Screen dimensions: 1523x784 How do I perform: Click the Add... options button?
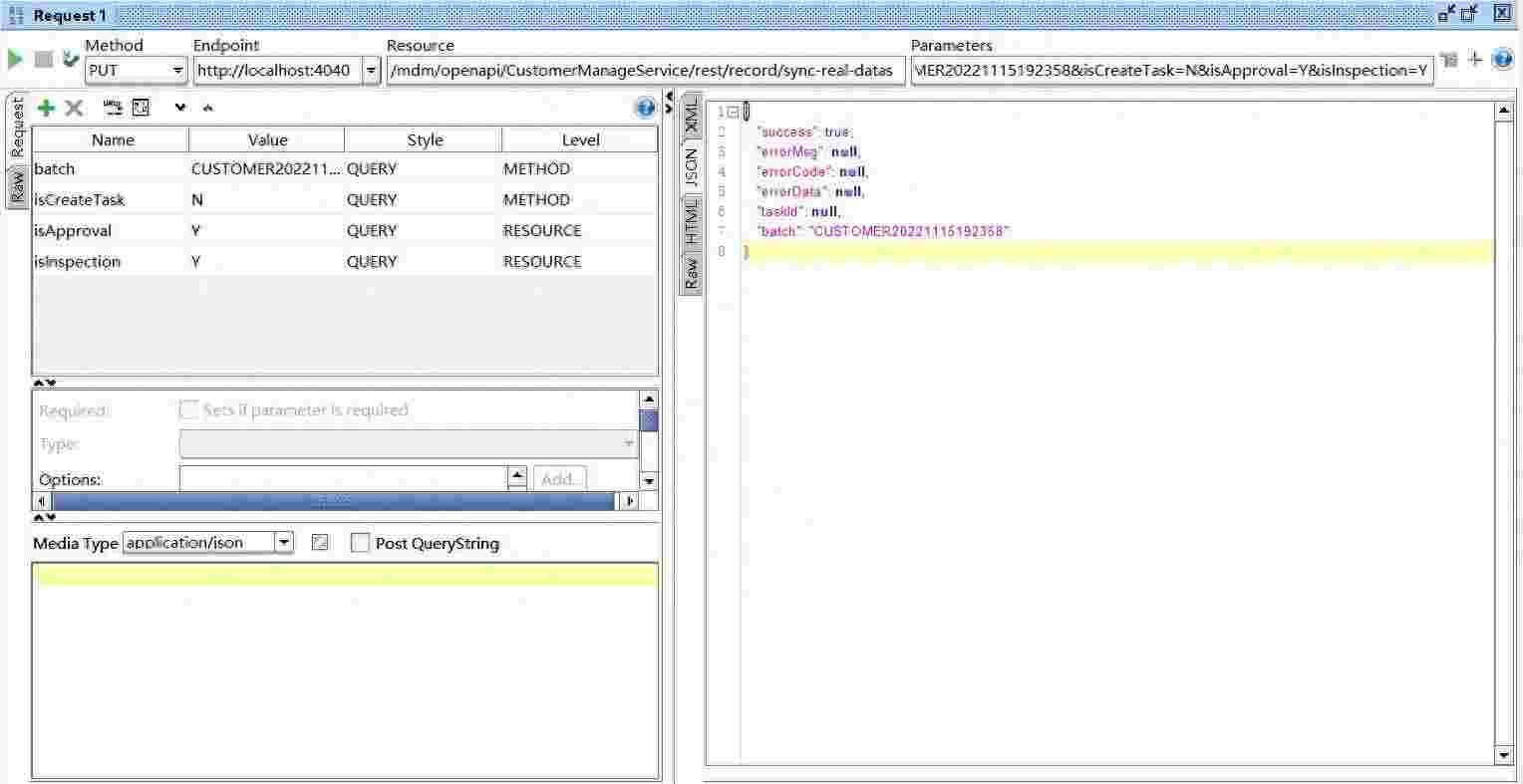click(560, 479)
